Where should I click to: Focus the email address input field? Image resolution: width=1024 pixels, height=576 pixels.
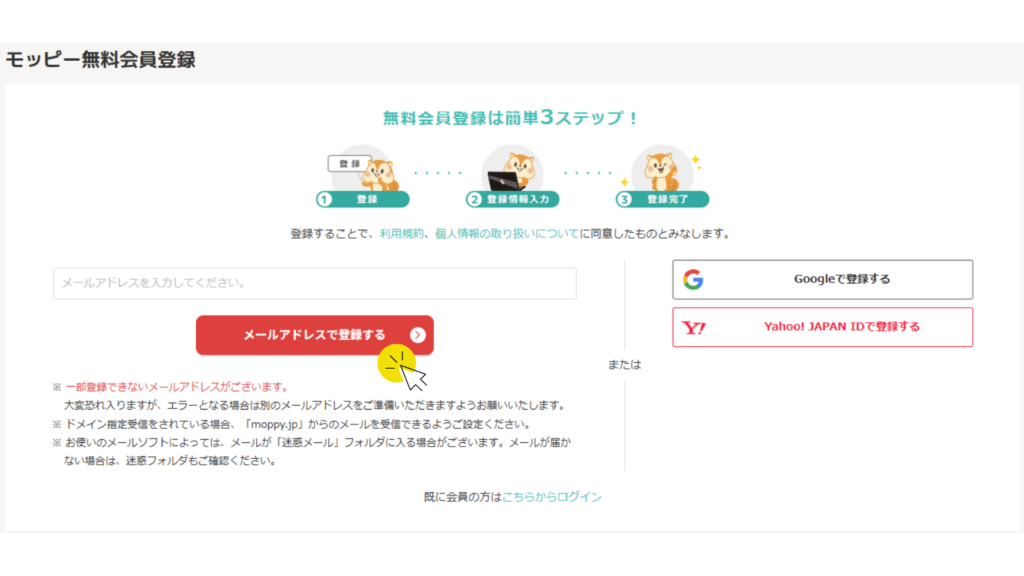pyautogui.click(x=315, y=283)
